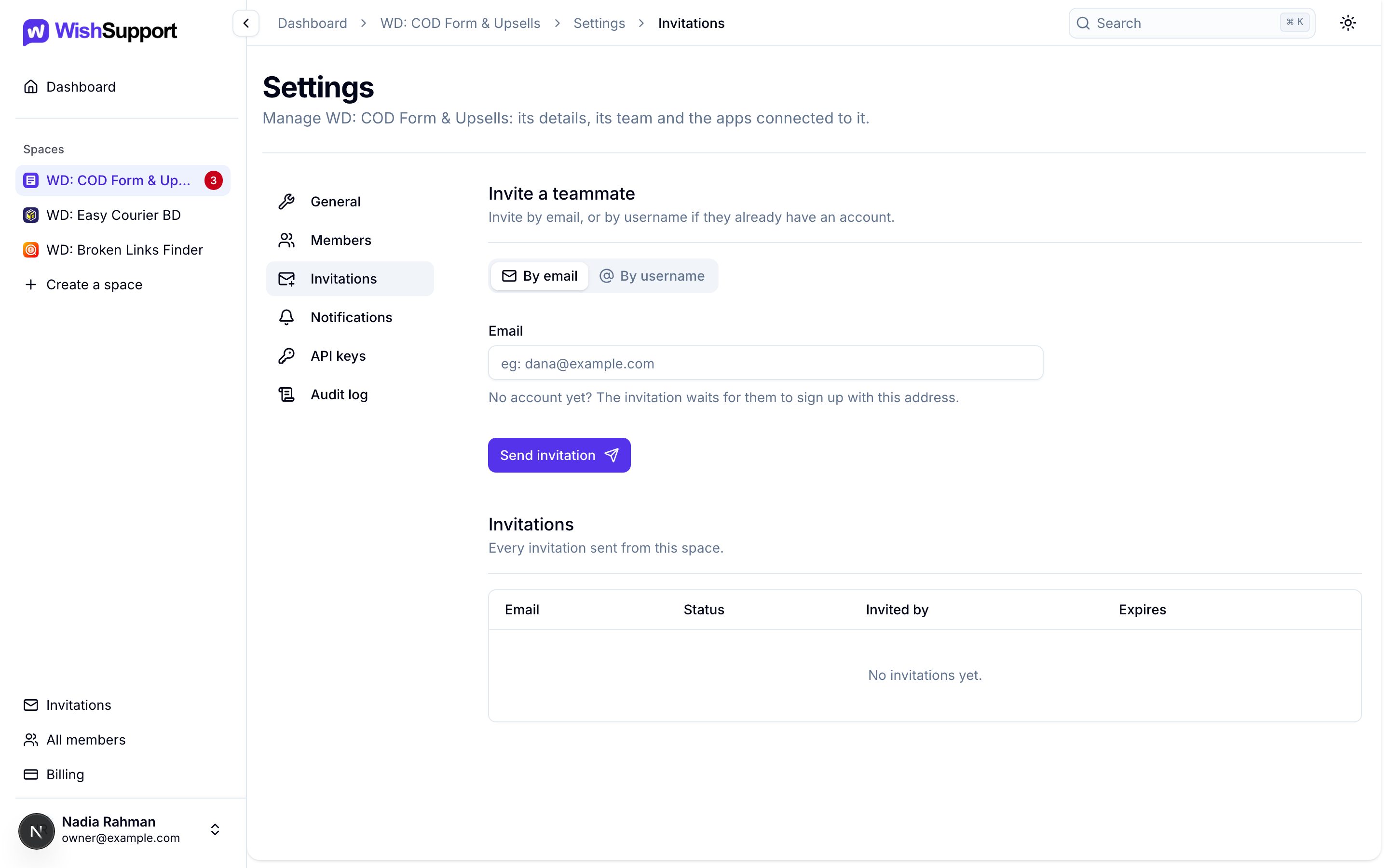Click the Dashboard home icon

[31, 87]
